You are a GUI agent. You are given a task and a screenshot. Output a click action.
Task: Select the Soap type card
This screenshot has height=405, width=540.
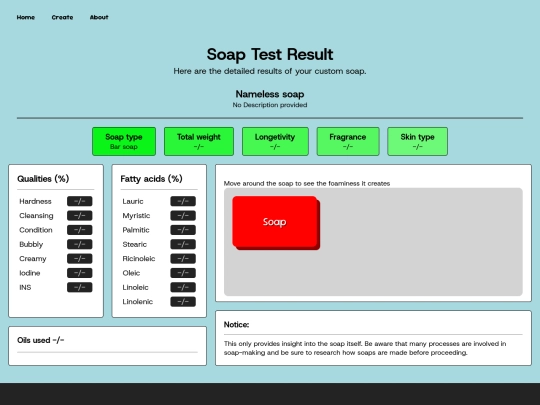pos(124,142)
